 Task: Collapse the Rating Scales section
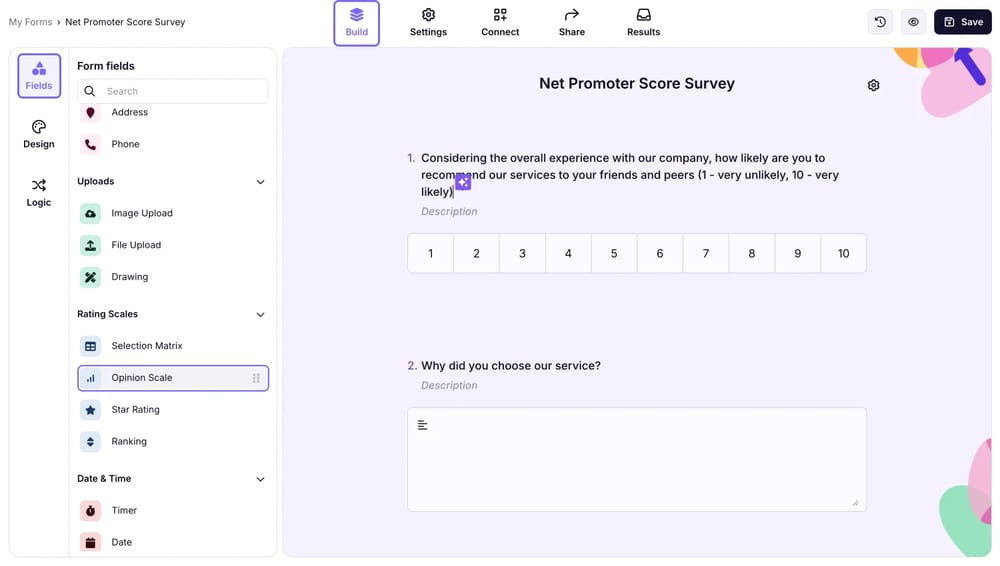[x=260, y=315]
